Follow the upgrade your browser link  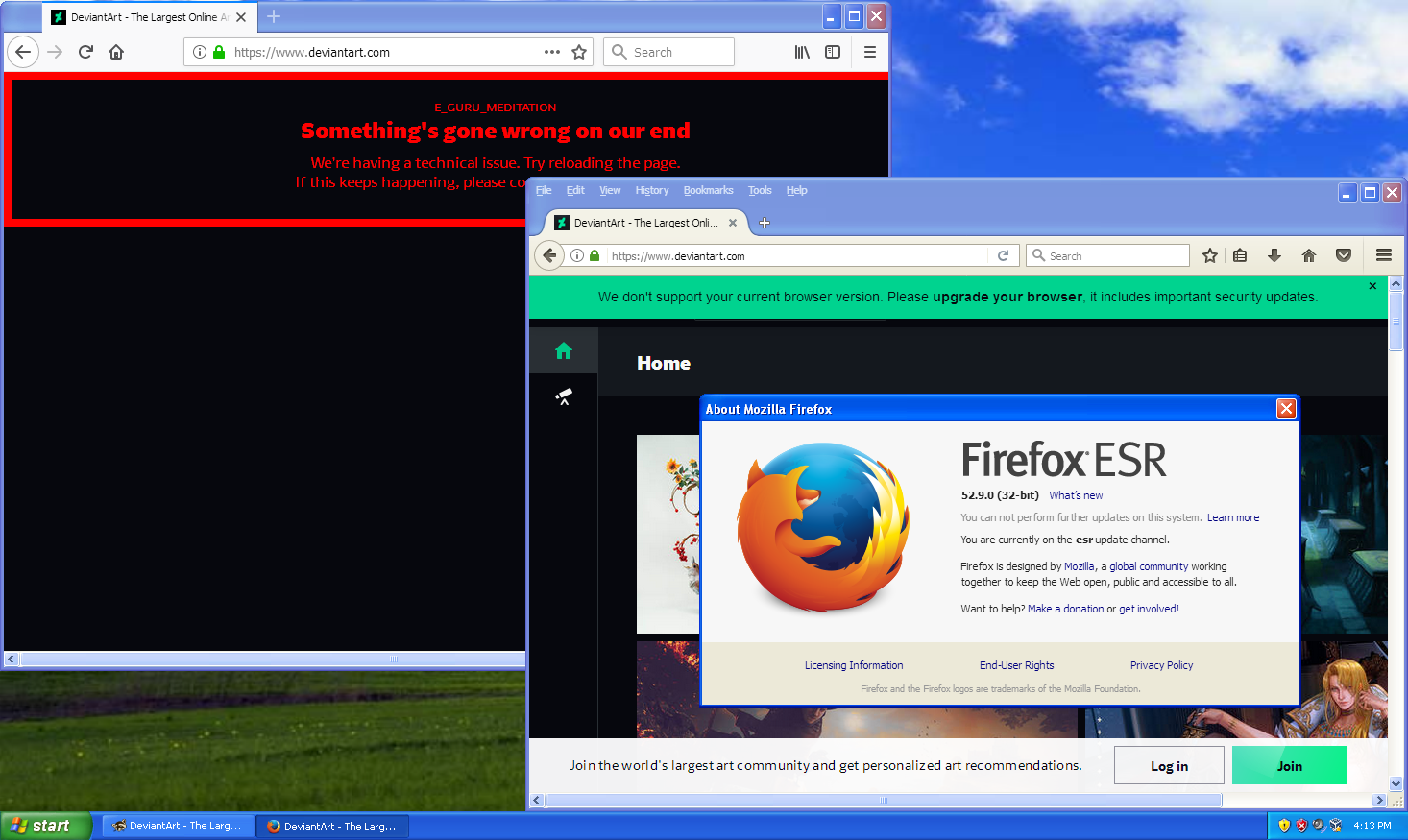pyautogui.click(x=1006, y=297)
